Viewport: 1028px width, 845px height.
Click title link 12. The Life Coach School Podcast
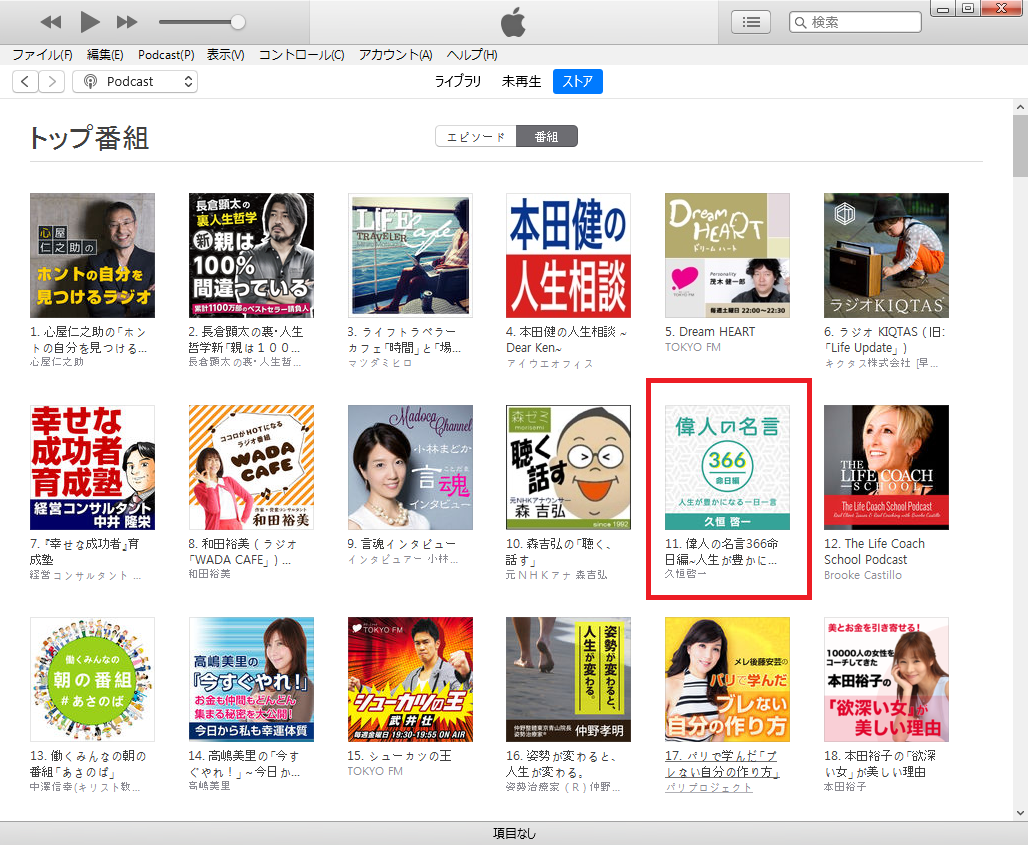point(875,551)
